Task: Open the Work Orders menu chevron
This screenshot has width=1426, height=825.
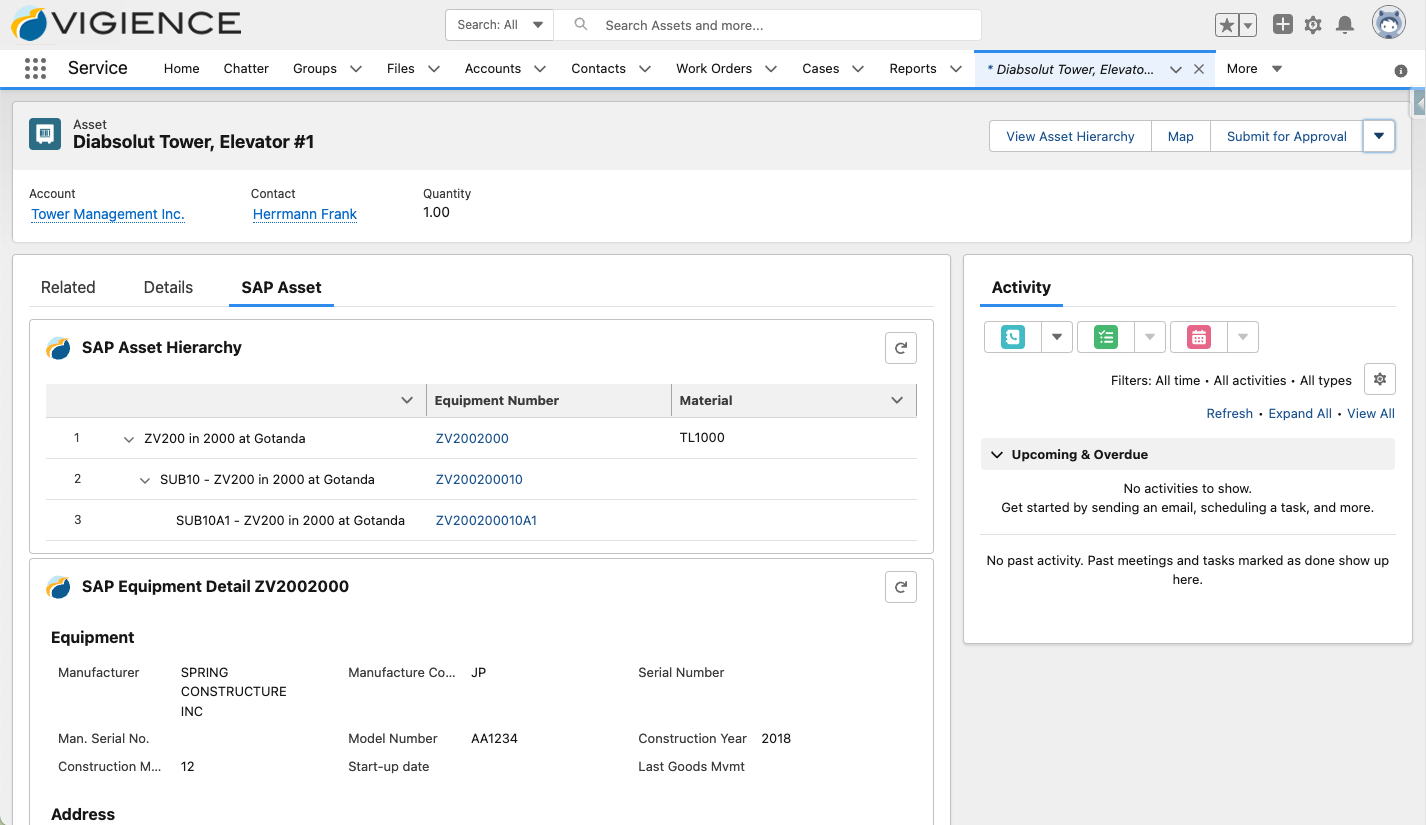Action: point(771,69)
